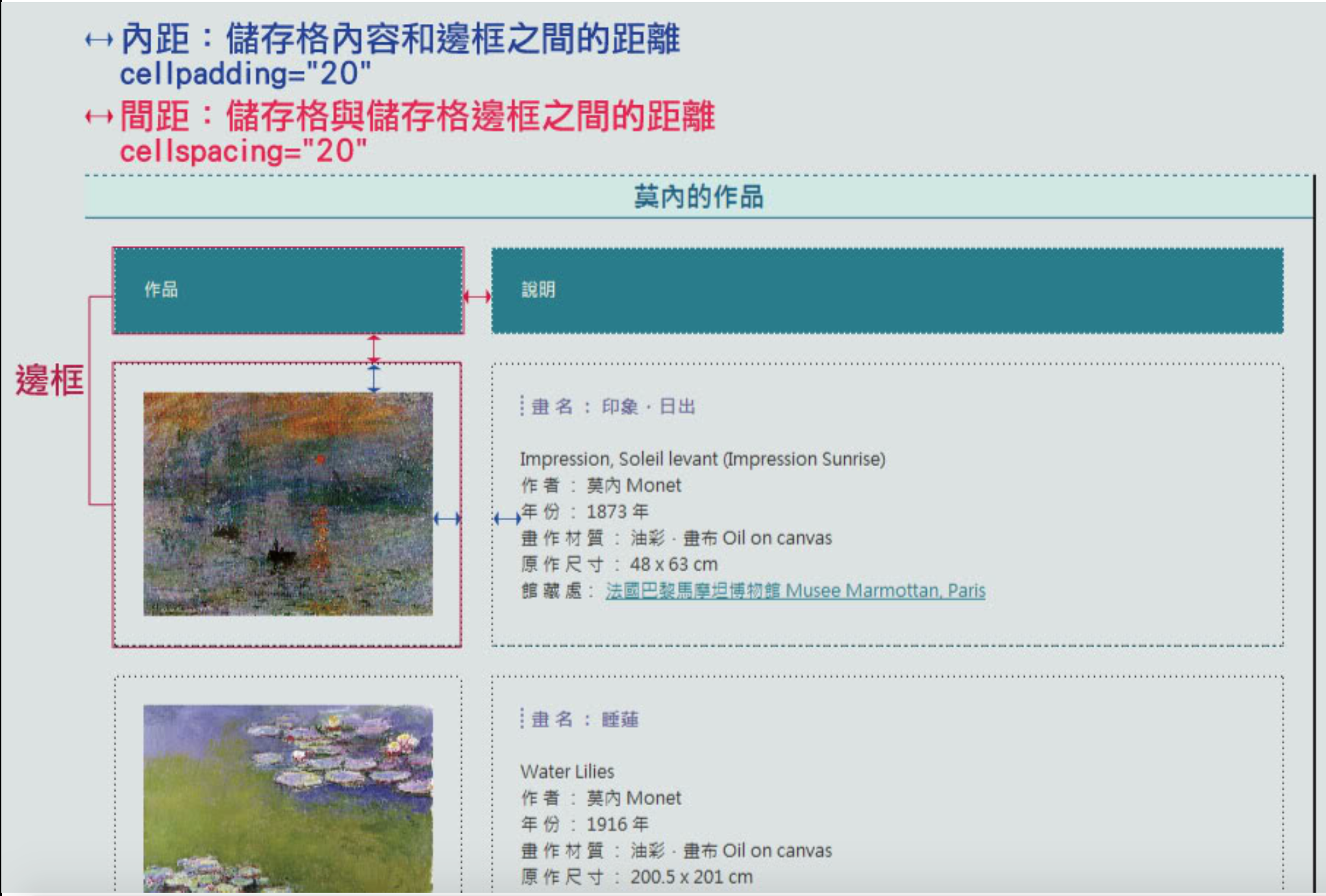Click the Water Lilies painting thumbnail

288,799
